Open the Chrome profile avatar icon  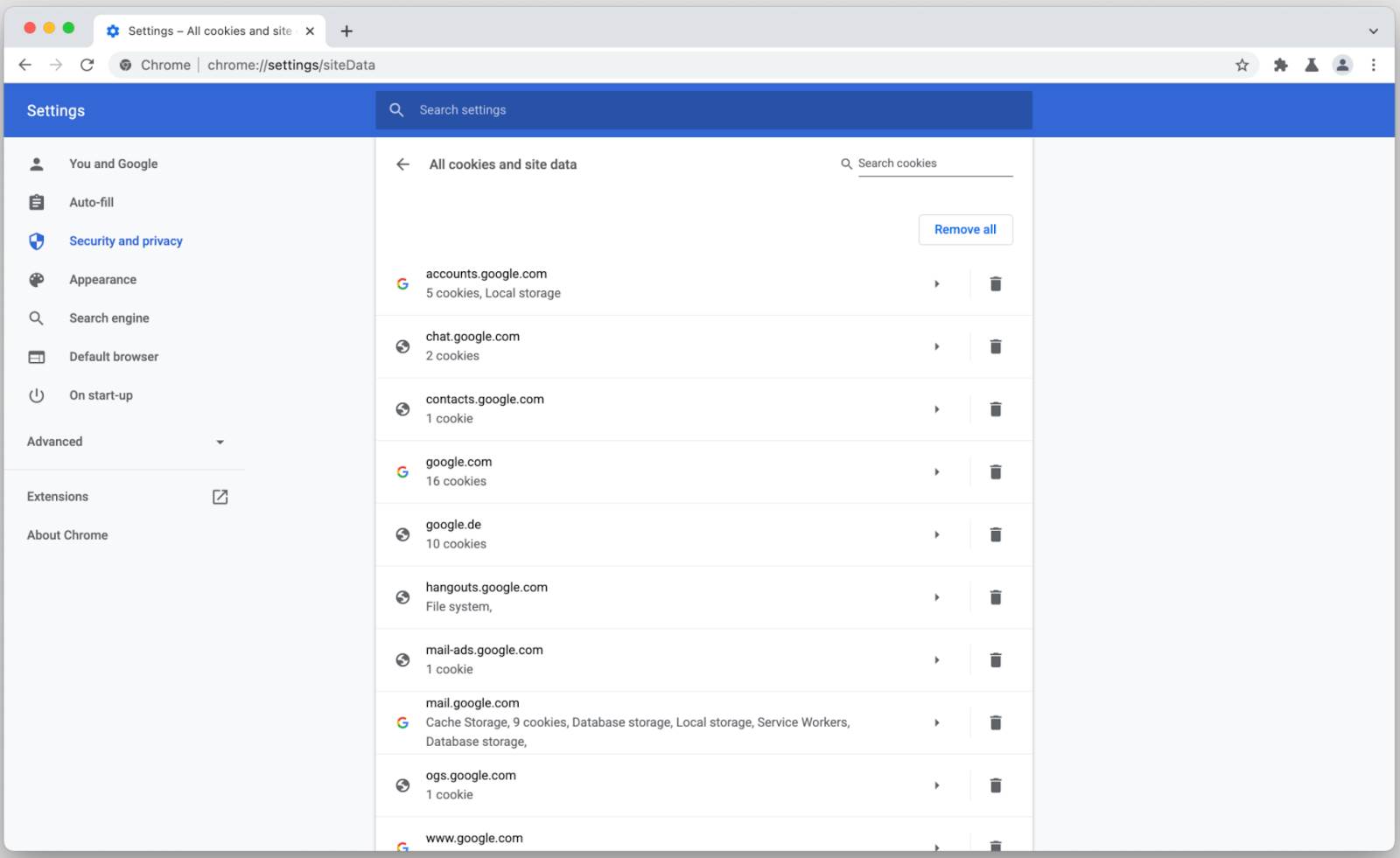tap(1342, 65)
